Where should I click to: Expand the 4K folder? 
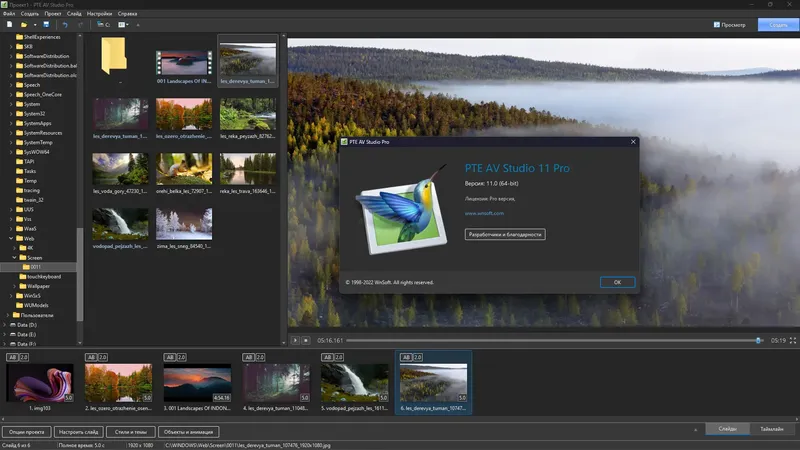[15, 248]
